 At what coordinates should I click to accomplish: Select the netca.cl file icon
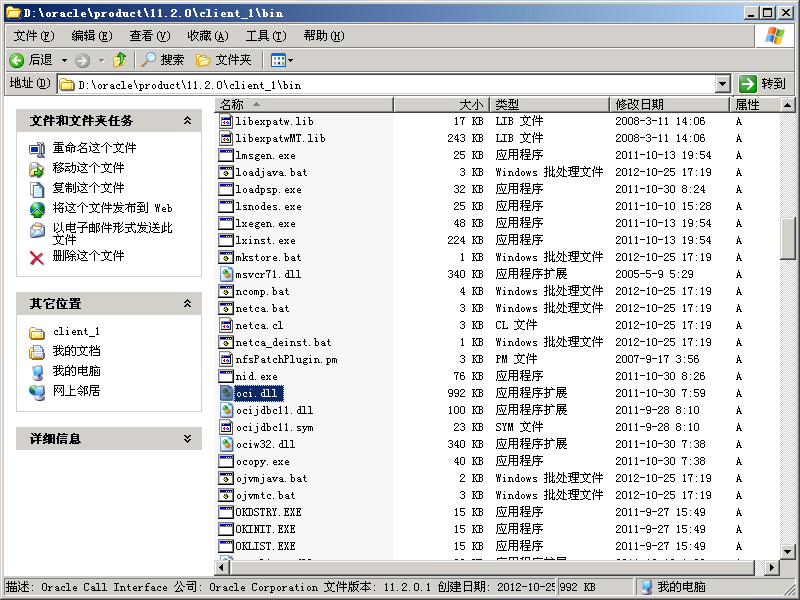[x=226, y=326]
